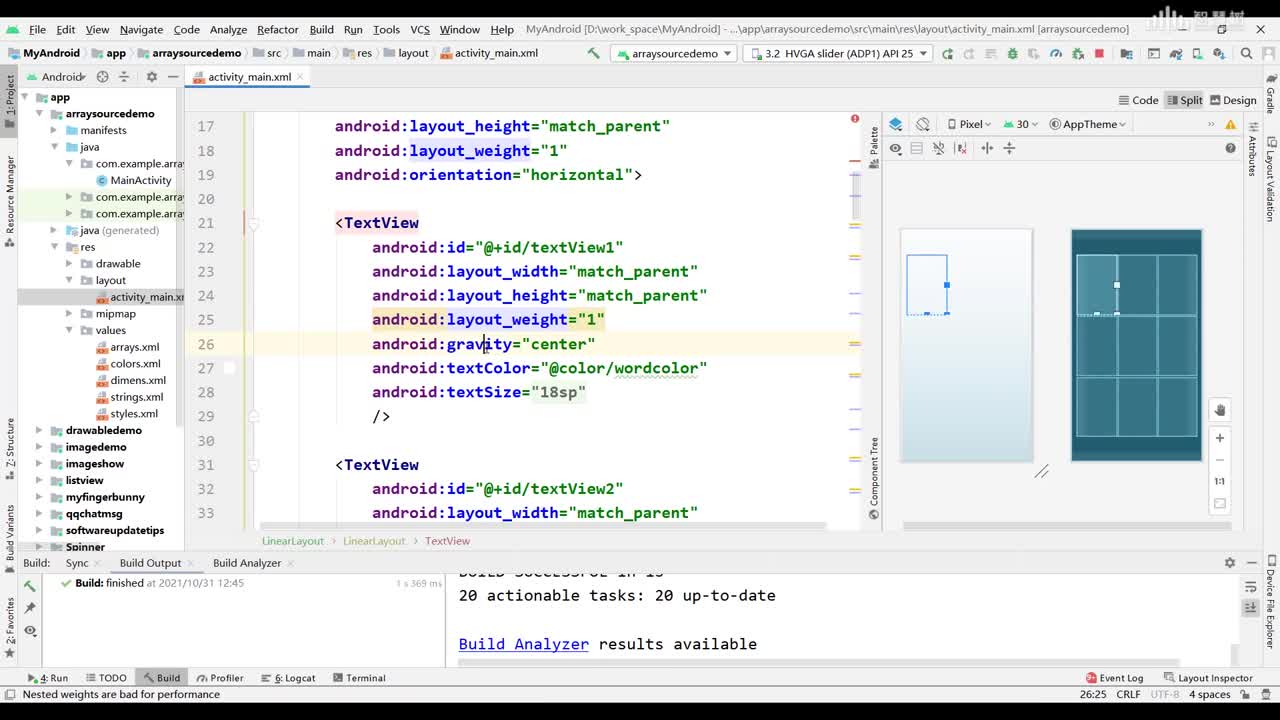Toggle scroll to end in build output

point(1251,608)
